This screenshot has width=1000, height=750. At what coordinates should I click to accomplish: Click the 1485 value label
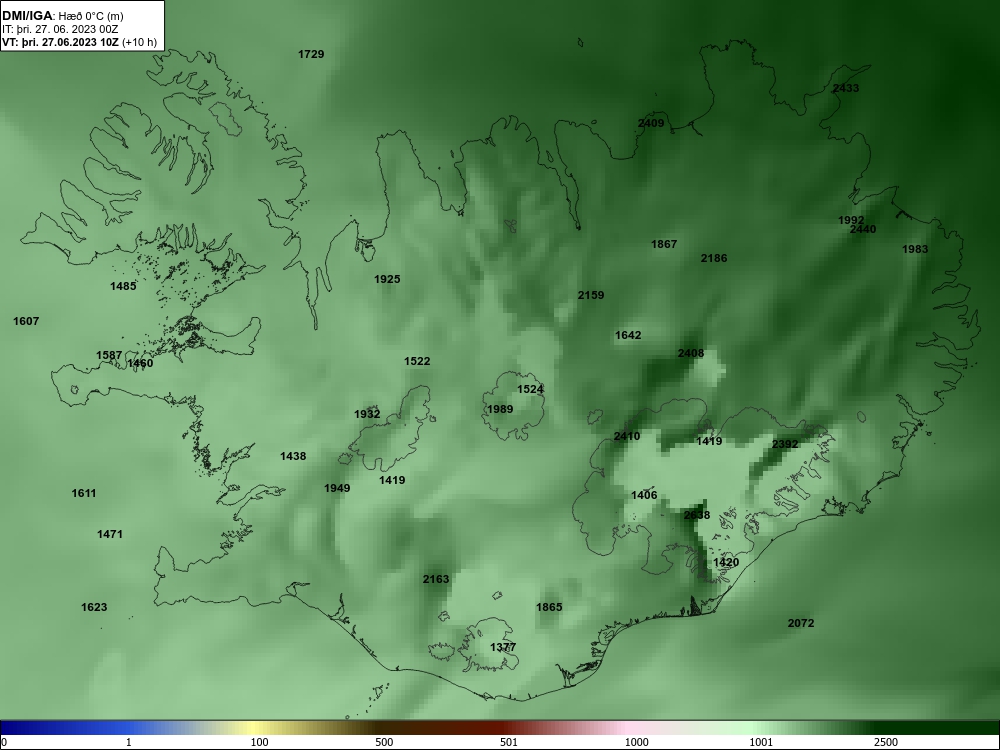click(x=123, y=286)
